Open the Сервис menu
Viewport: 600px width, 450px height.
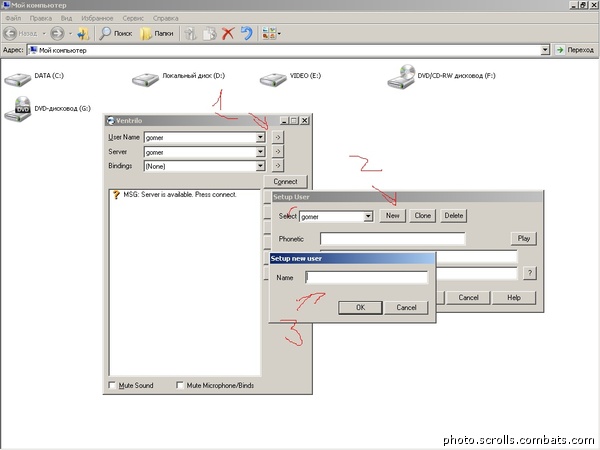(133, 18)
